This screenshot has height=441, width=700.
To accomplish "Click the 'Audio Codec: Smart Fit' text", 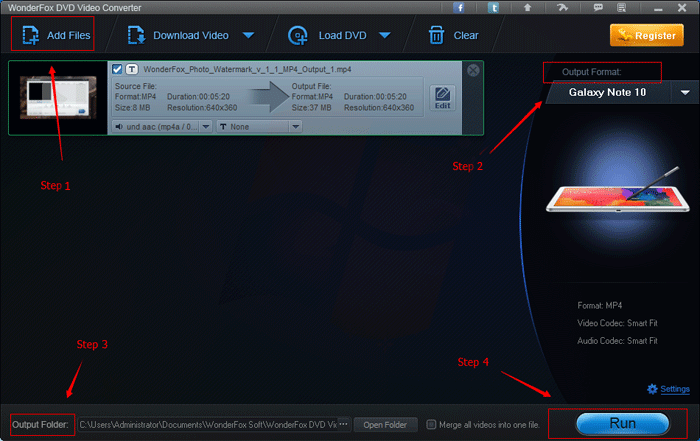I will pos(617,341).
